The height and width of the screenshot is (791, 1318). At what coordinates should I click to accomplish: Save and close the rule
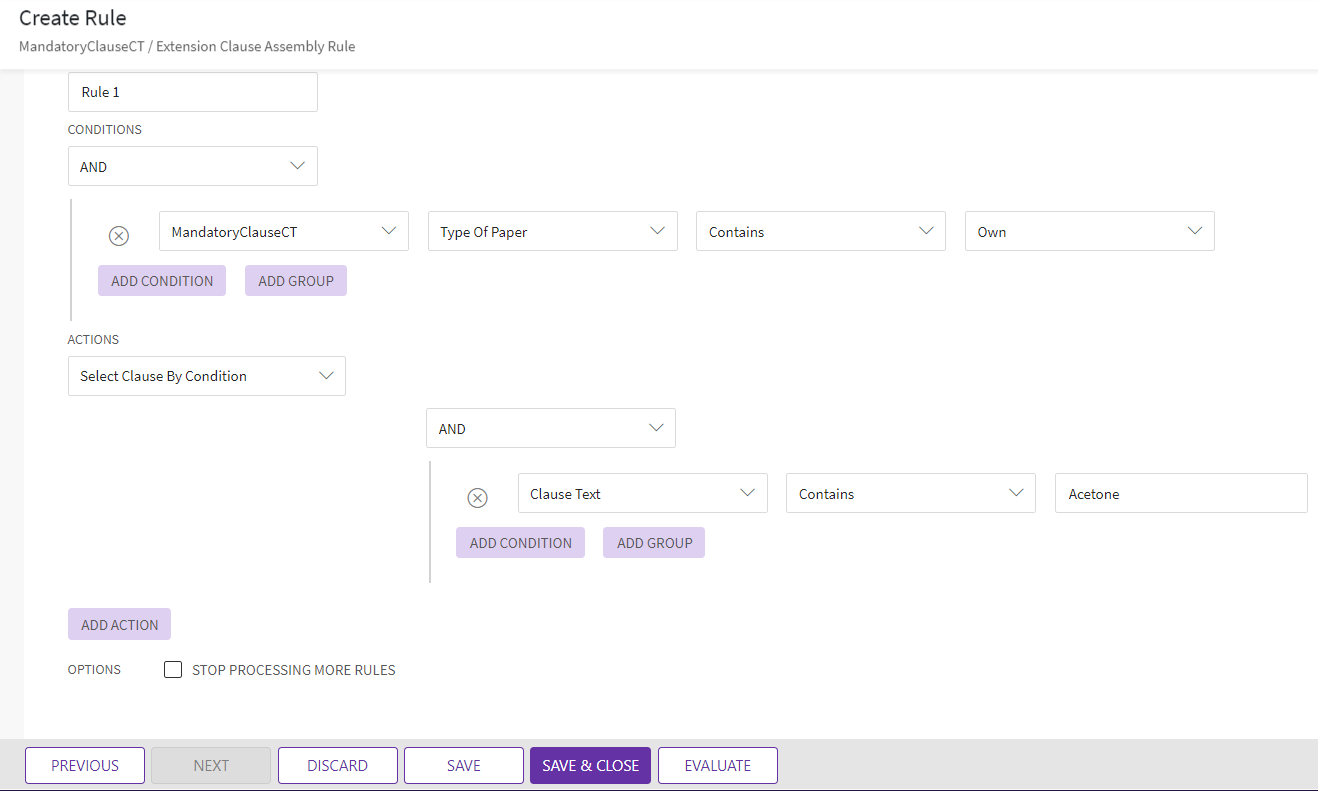click(x=590, y=765)
